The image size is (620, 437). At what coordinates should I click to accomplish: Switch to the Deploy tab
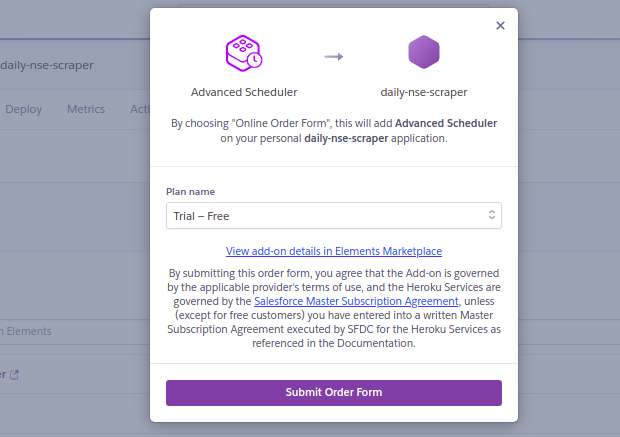click(24, 109)
